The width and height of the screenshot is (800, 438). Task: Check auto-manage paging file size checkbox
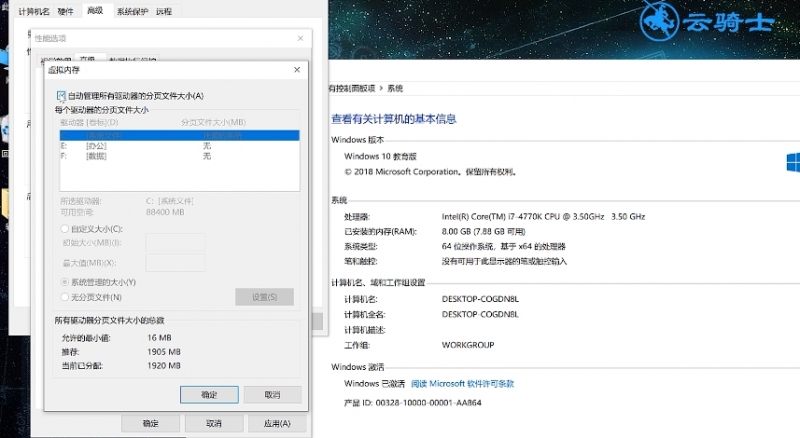pyautogui.click(x=61, y=95)
